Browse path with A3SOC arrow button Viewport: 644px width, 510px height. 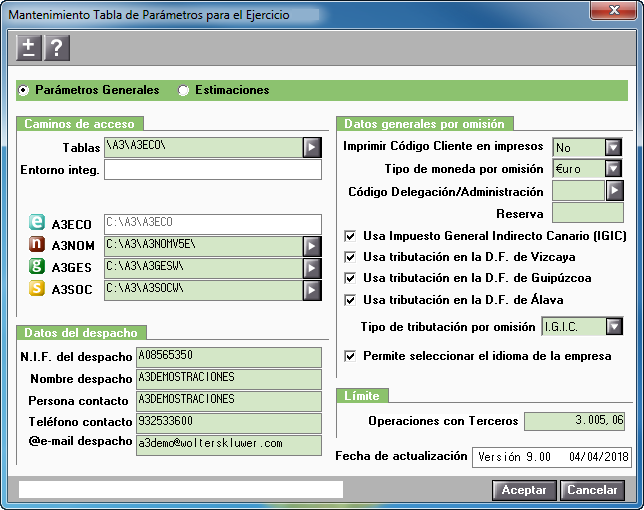pyautogui.click(x=312, y=291)
